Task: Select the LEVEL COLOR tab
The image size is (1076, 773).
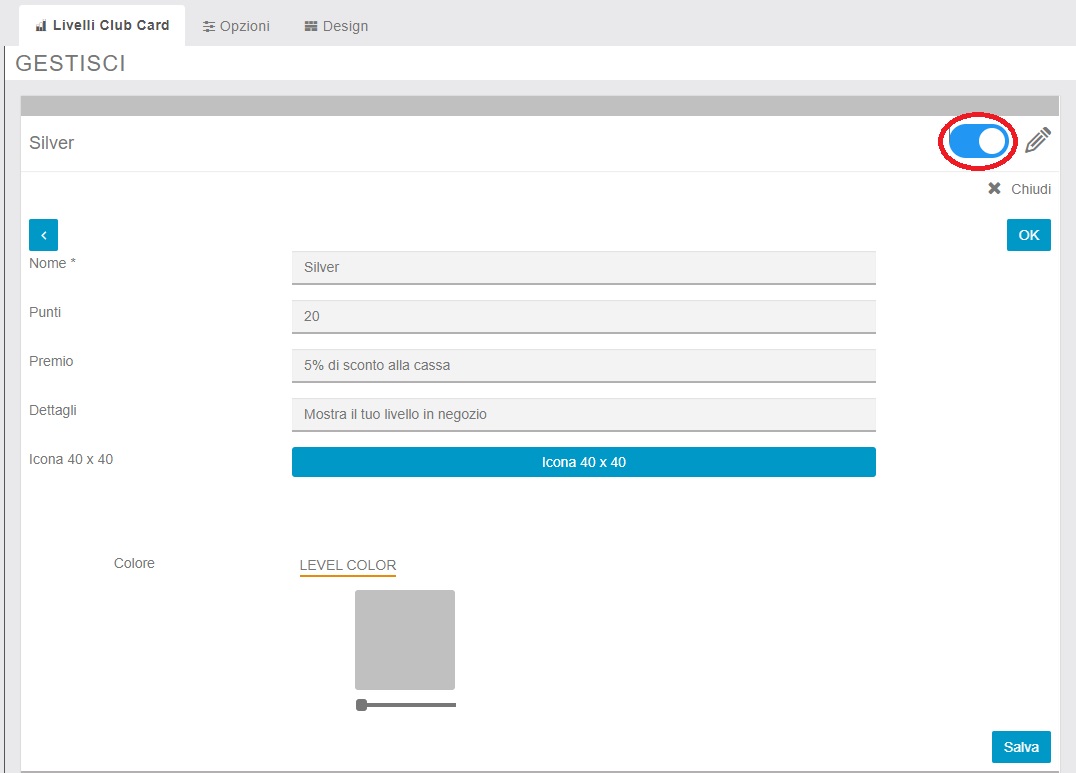Action: (x=348, y=565)
